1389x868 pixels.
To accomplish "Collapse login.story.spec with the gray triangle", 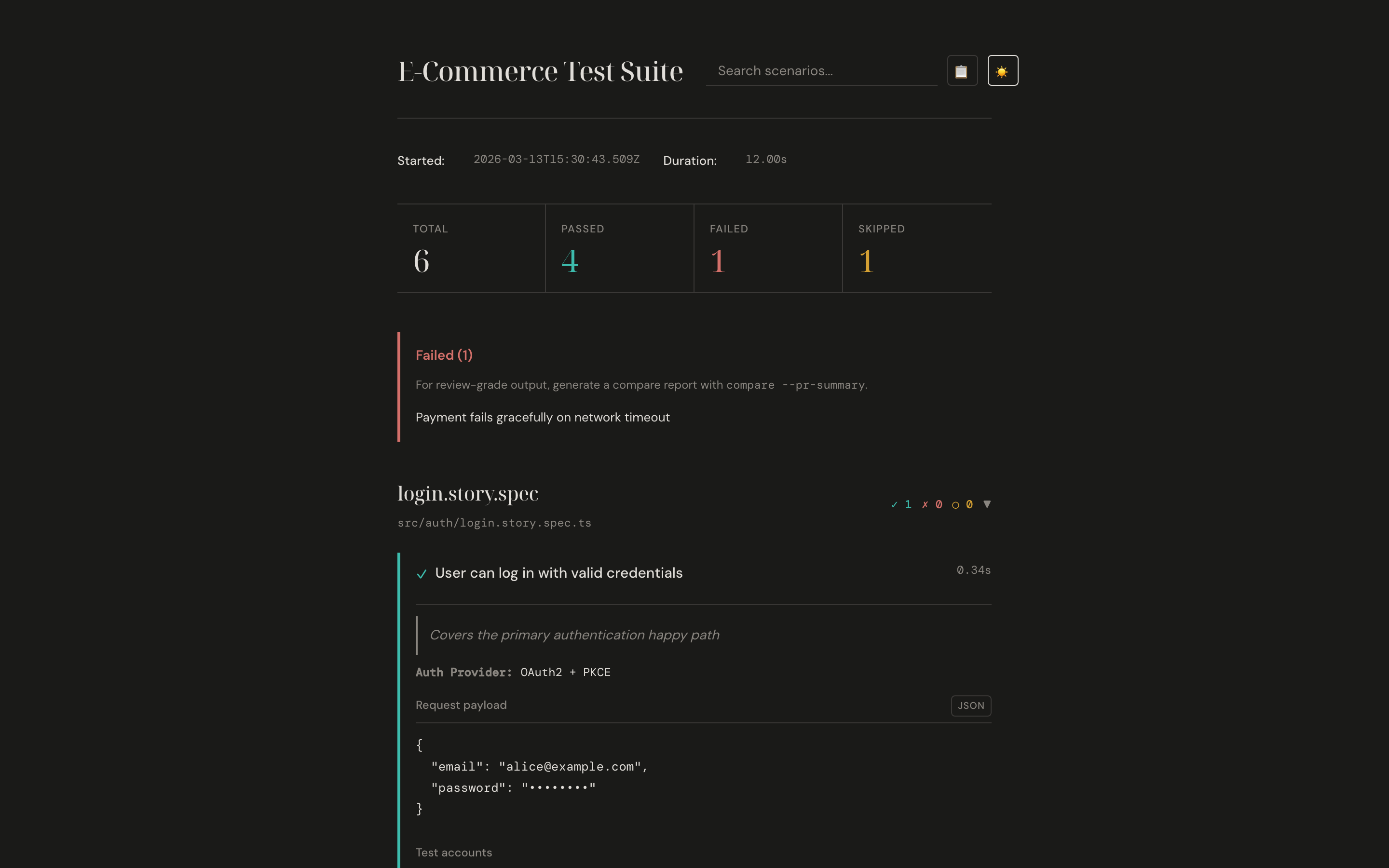I will tap(986, 504).
